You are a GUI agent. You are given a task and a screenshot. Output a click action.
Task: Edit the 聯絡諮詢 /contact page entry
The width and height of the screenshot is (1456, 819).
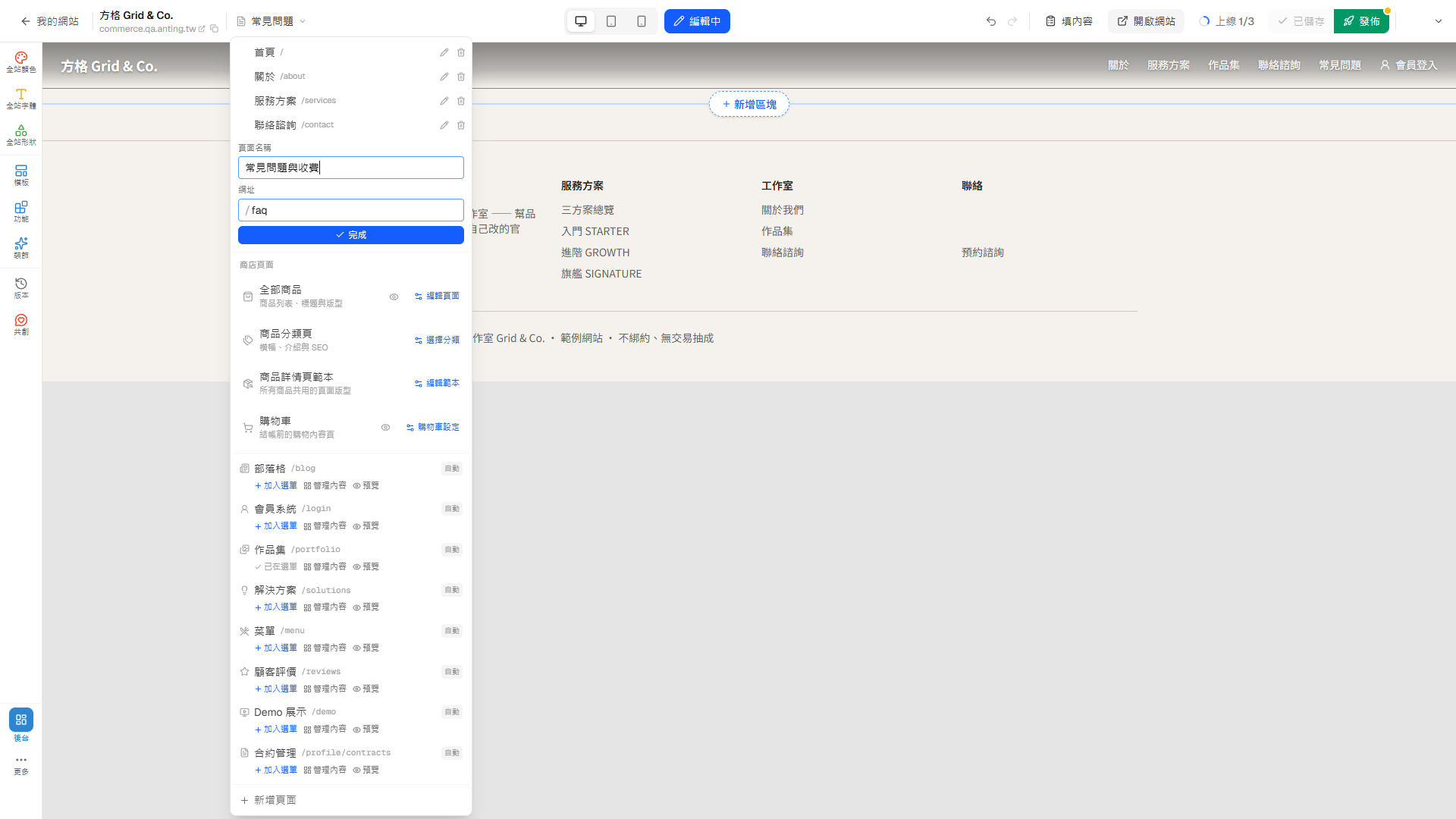click(444, 125)
